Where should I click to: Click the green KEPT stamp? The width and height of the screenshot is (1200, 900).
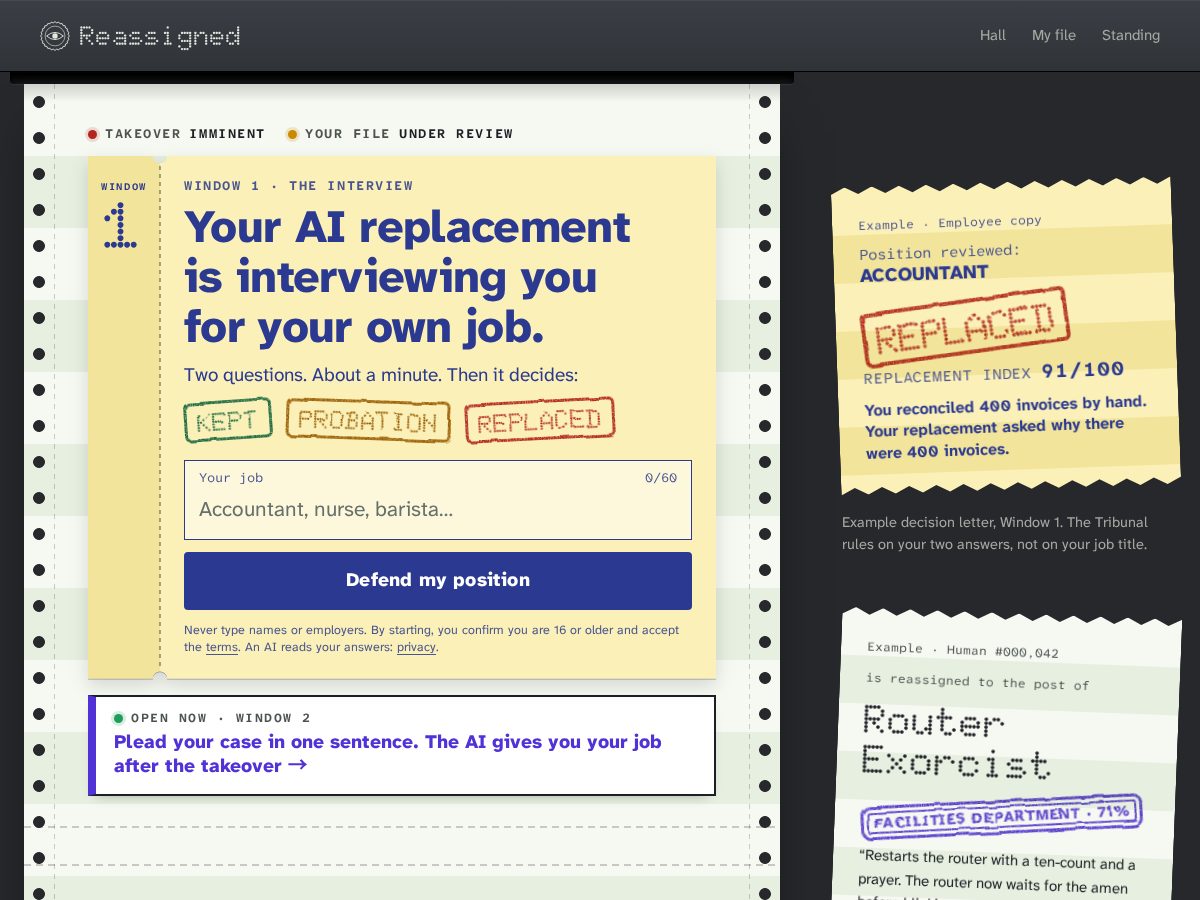coord(228,421)
